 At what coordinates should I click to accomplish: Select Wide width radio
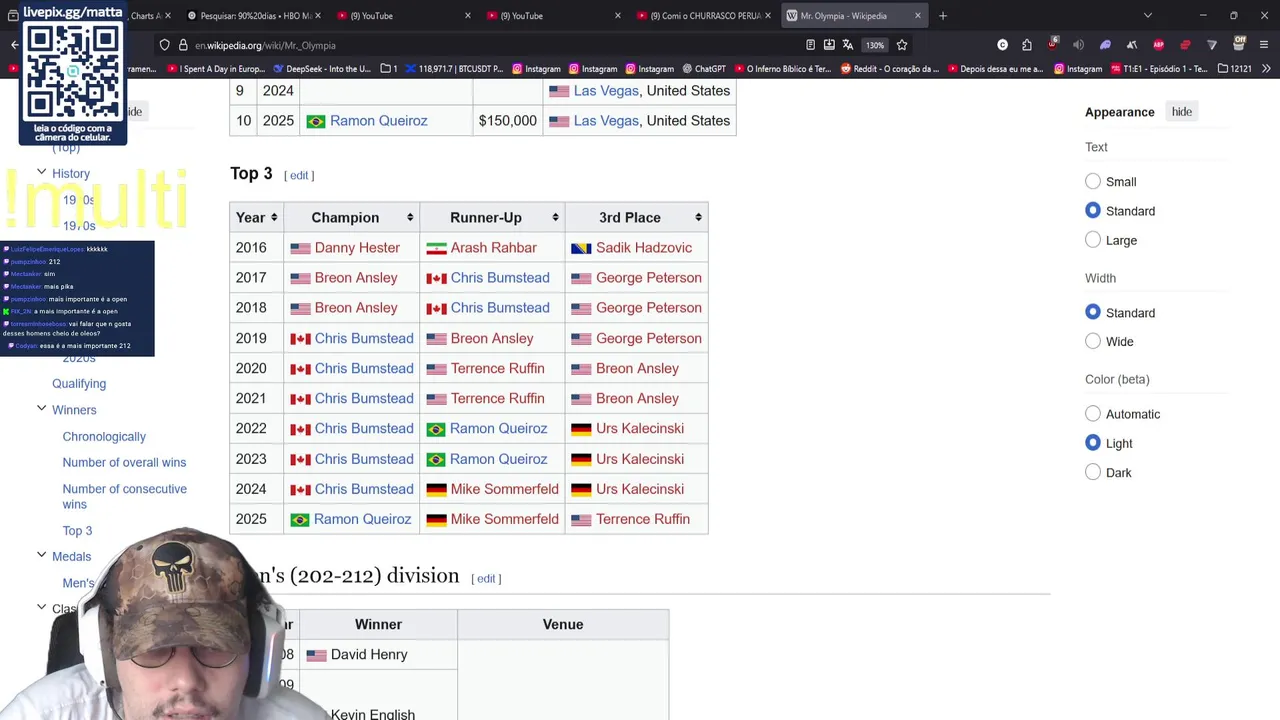pyautogui.click(x=1093, y=342)
